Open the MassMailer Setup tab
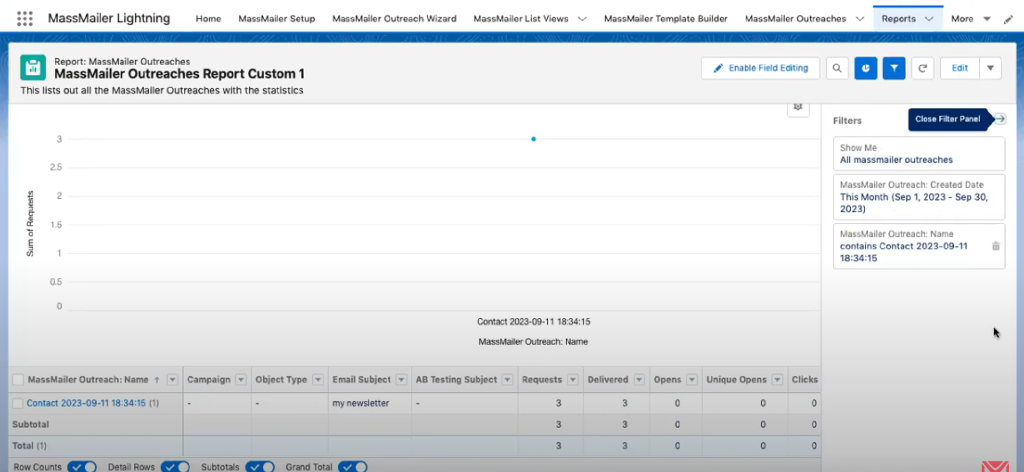Screen dimensions: 1024x472 point(277,19)
